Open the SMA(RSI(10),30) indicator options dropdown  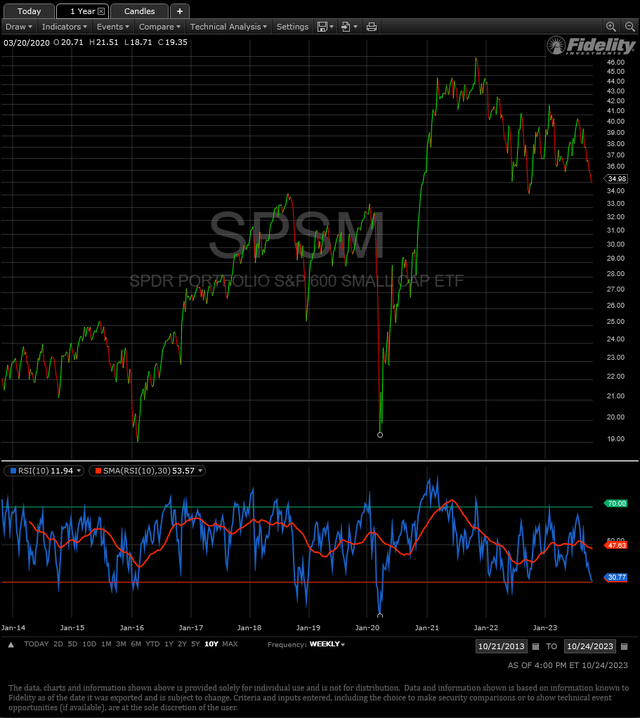point(200,471)
